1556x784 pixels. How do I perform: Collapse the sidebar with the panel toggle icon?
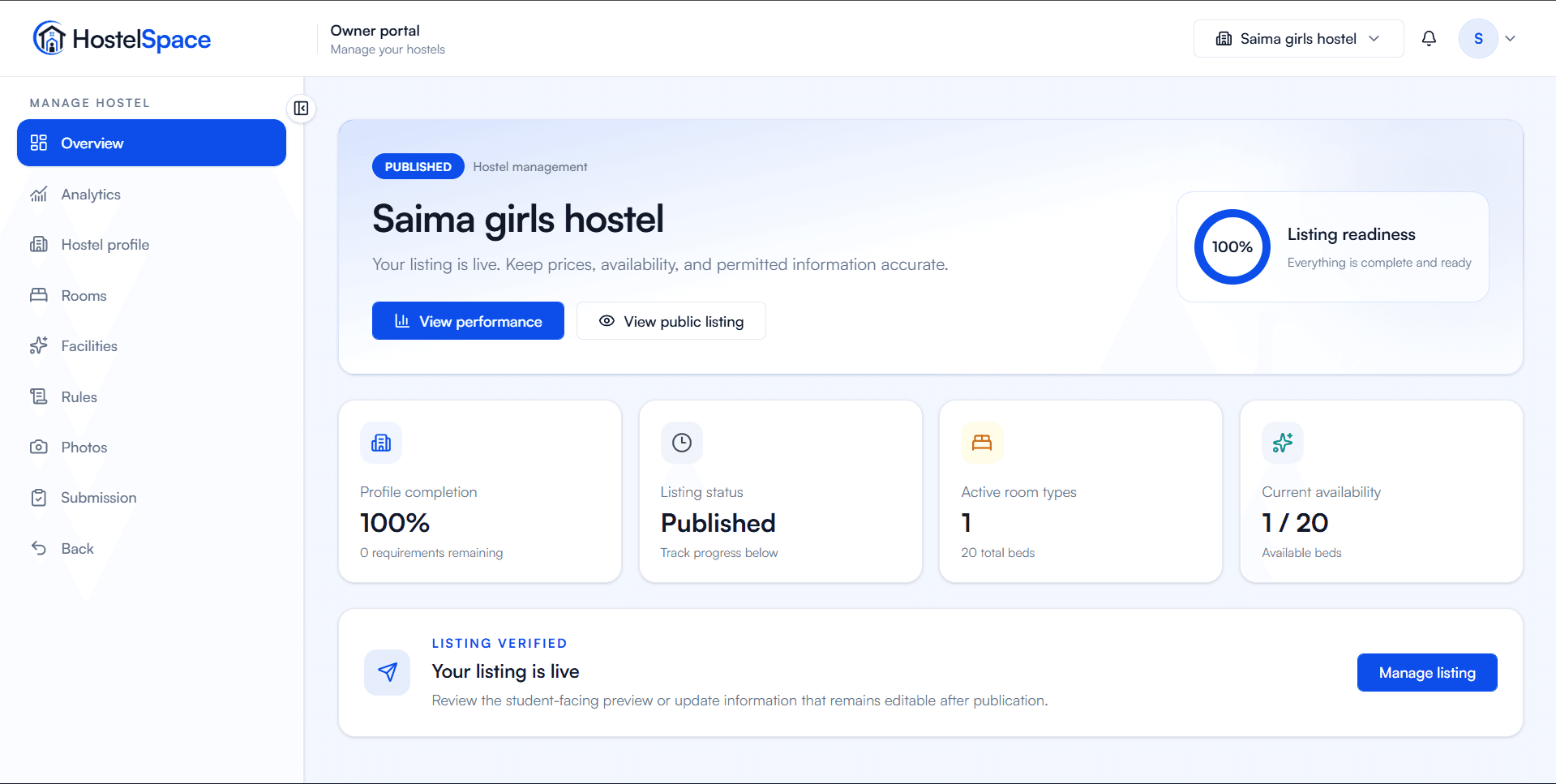point(301,109)
